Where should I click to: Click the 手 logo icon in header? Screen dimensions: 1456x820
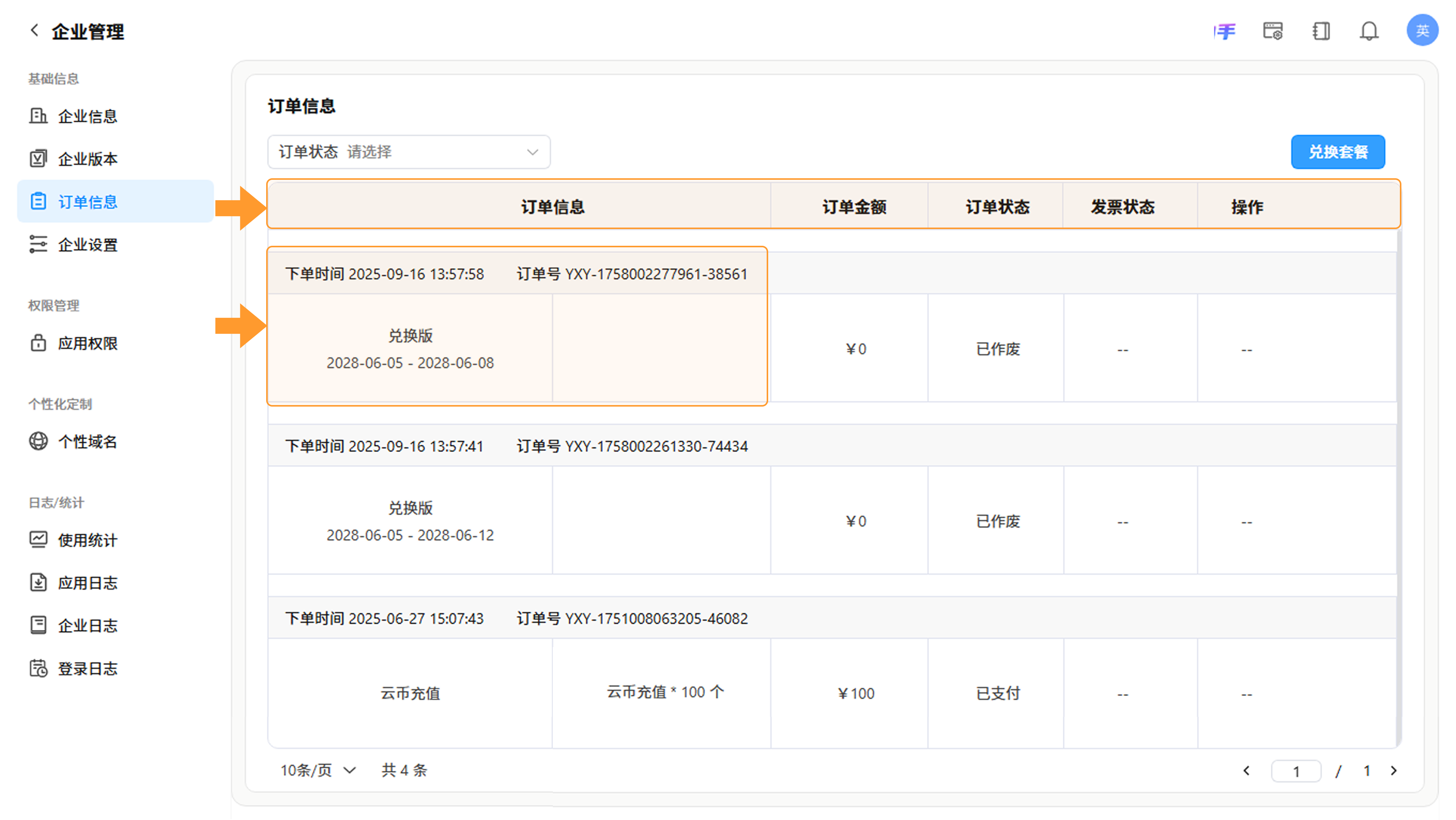click(1225, 31)
